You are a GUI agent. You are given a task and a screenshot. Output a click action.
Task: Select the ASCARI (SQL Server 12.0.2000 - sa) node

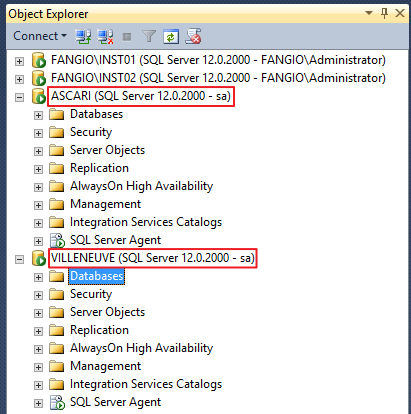pyautogui.click(x=141, y=96)
